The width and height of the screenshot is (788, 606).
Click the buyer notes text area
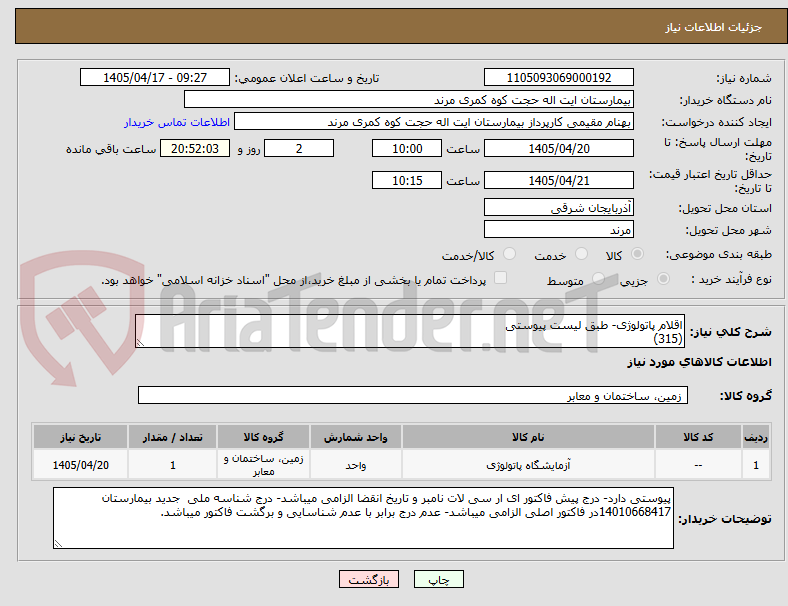363,518
